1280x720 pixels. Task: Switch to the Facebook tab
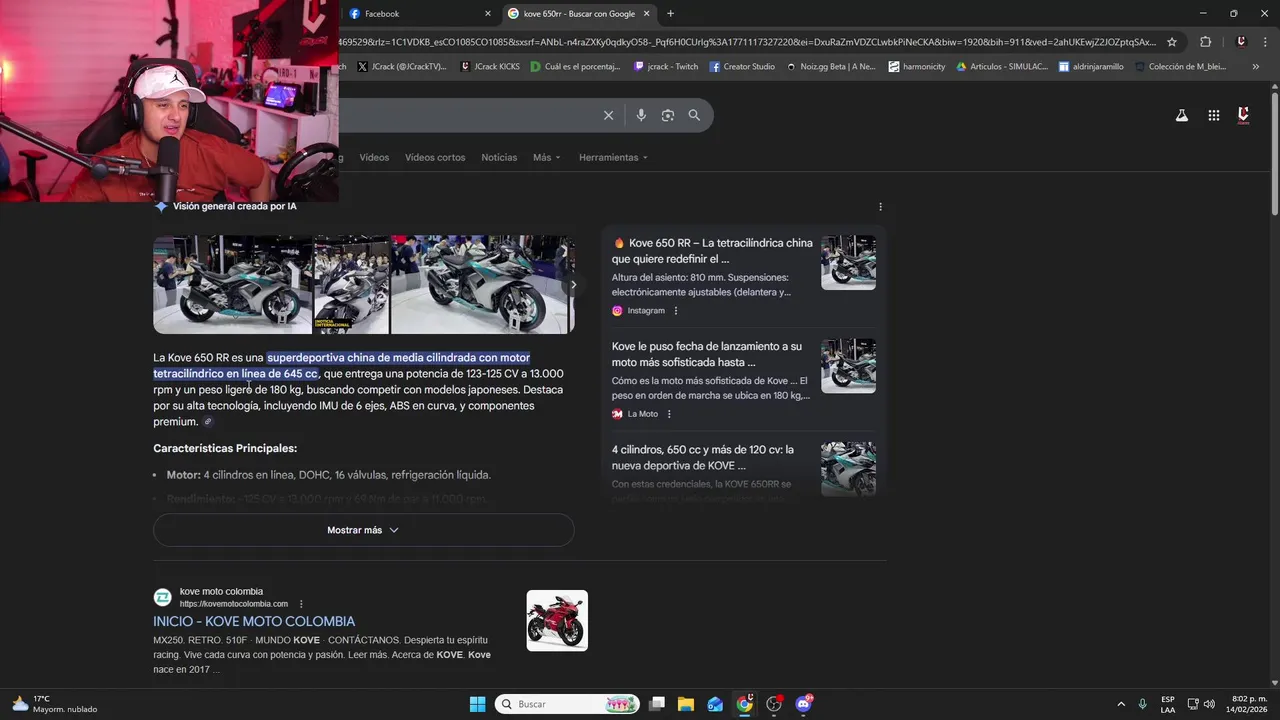pyautogui.click(x=418, y=14)
